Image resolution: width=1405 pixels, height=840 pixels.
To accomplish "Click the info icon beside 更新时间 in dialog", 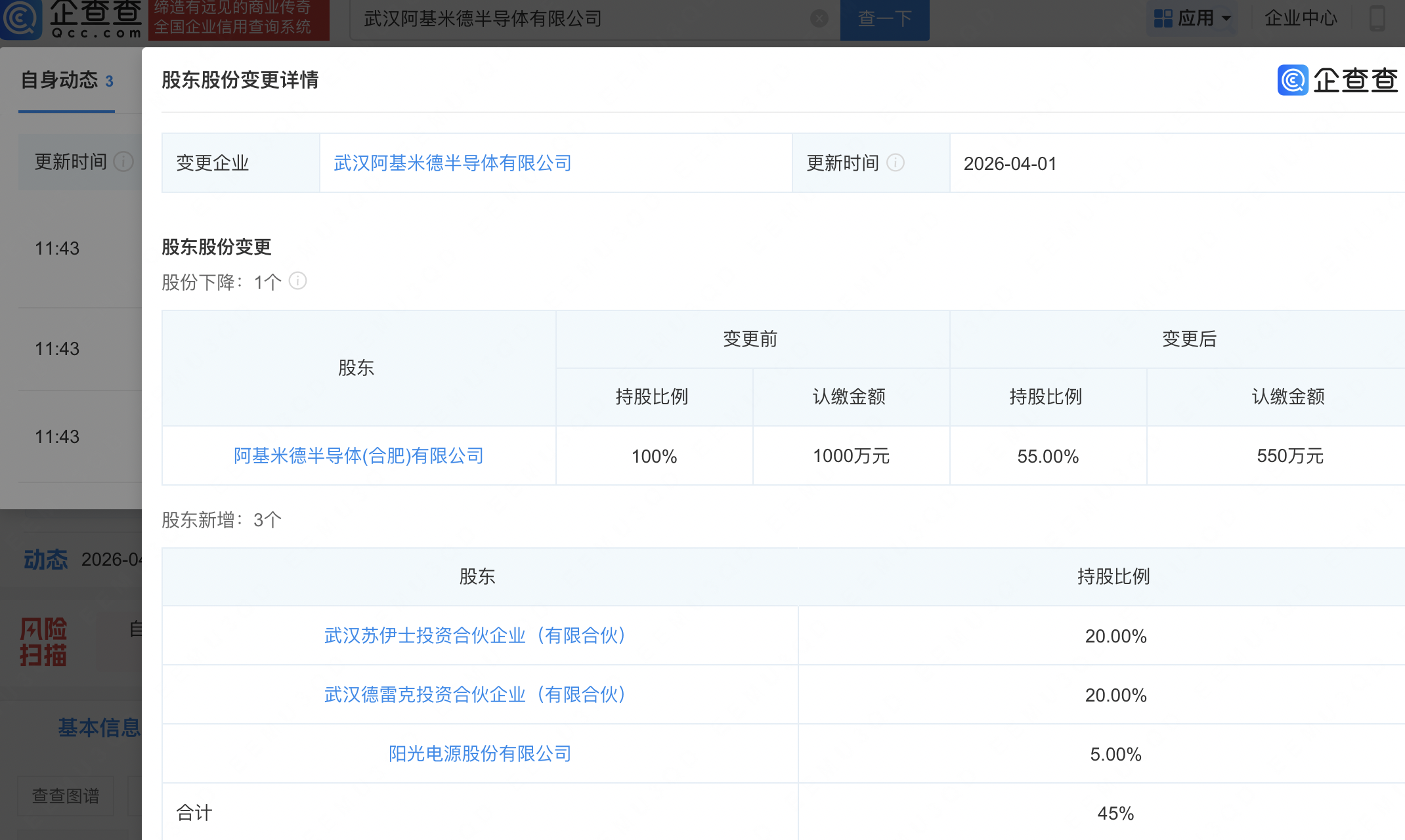I will pyautogui.click(x=896, y=163).
